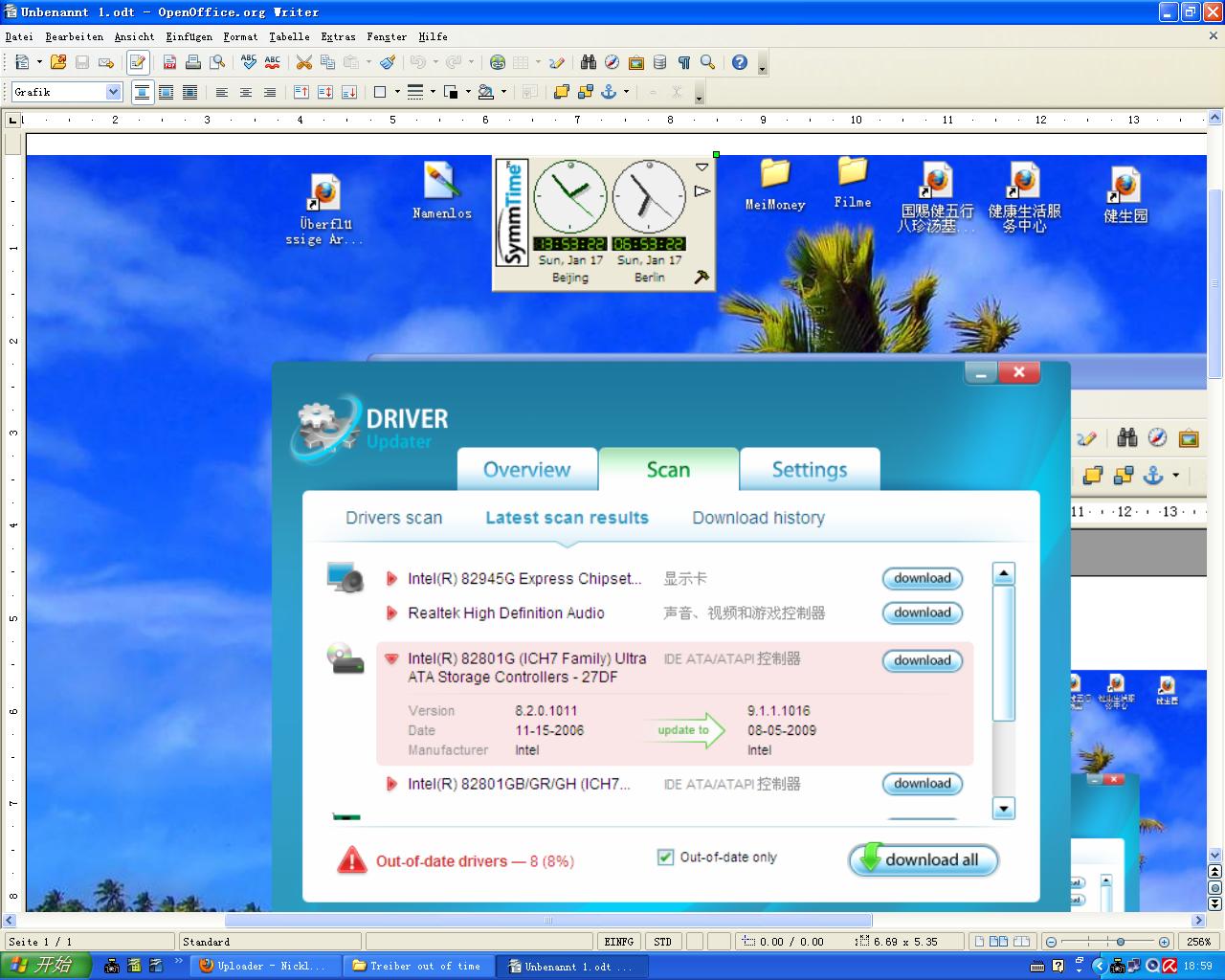Click the Open file folder icon
Viewport: 1225px width, 980px height.
pos(58,62)
